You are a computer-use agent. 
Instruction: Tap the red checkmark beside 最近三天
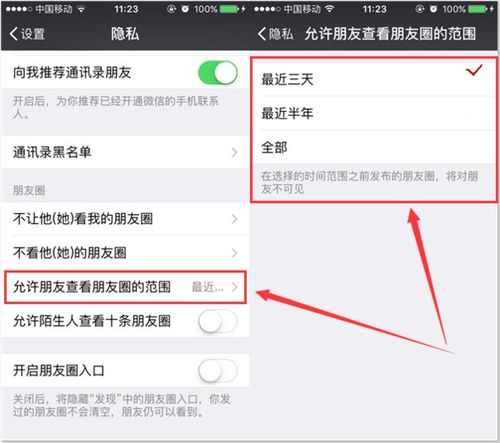click(x=474, y=70)
